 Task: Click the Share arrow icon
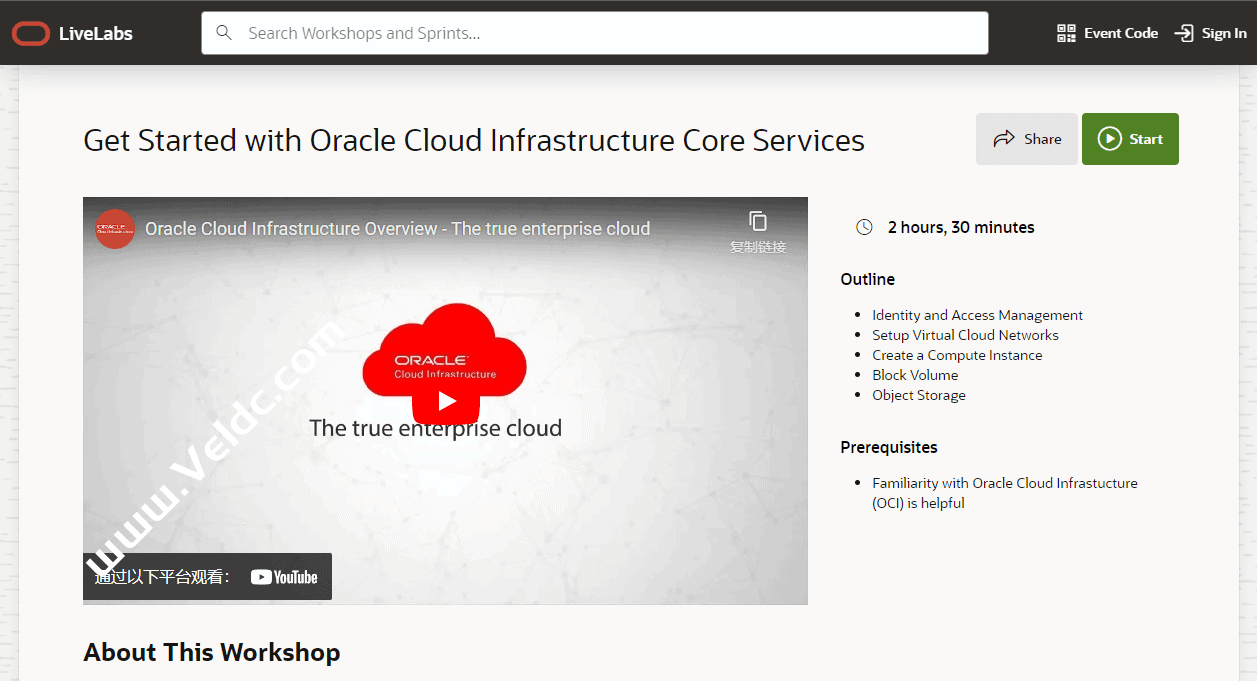pos(1003,139)
